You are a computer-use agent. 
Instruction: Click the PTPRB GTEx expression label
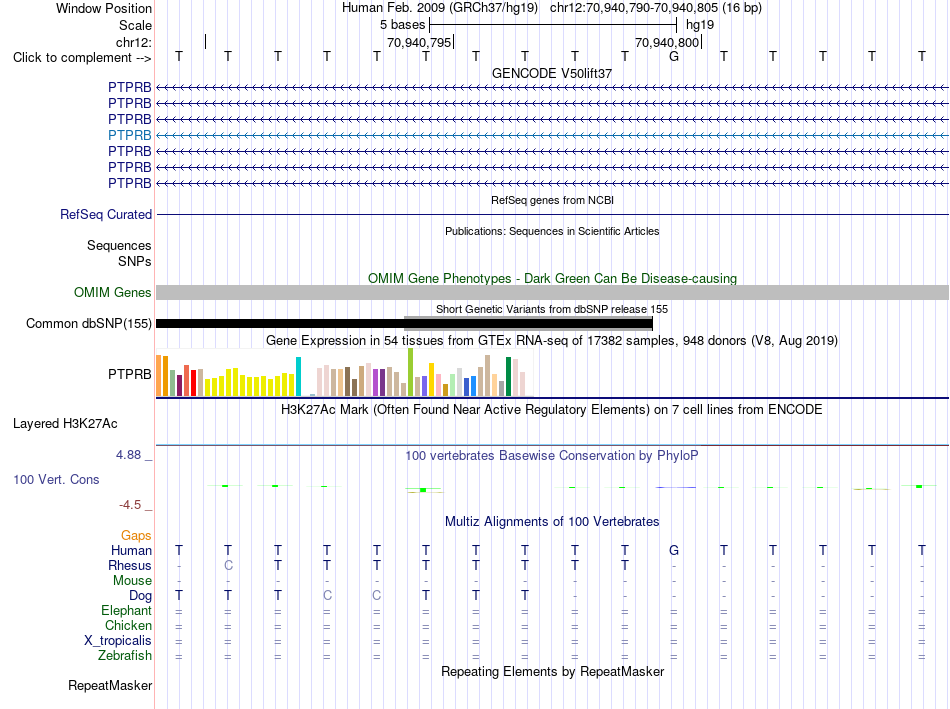tap(130, 374)
